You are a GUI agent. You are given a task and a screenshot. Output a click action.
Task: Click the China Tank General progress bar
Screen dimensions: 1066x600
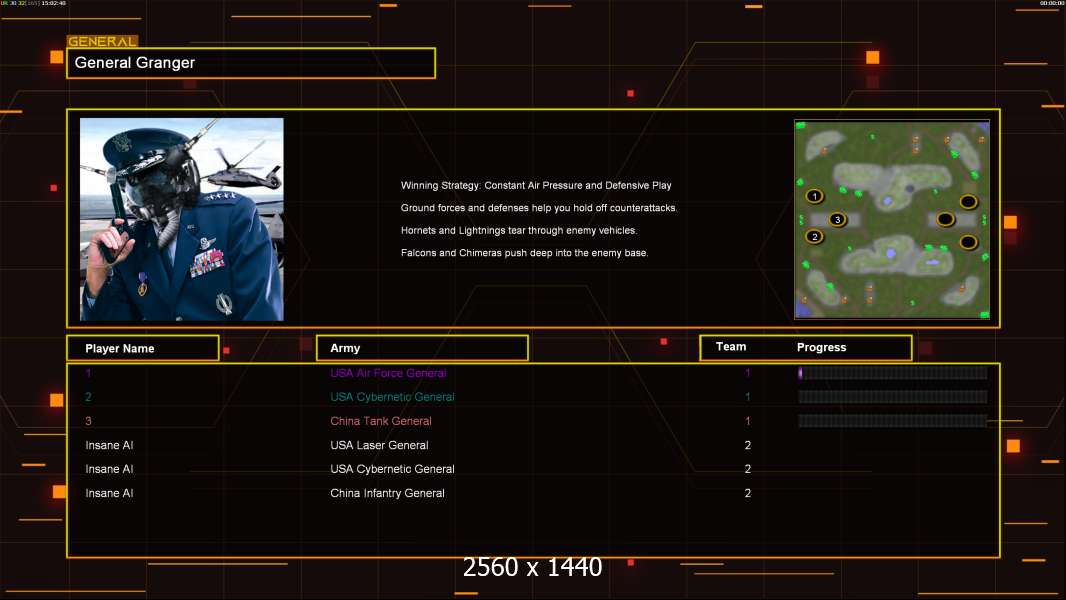click(x=893, y=421)
